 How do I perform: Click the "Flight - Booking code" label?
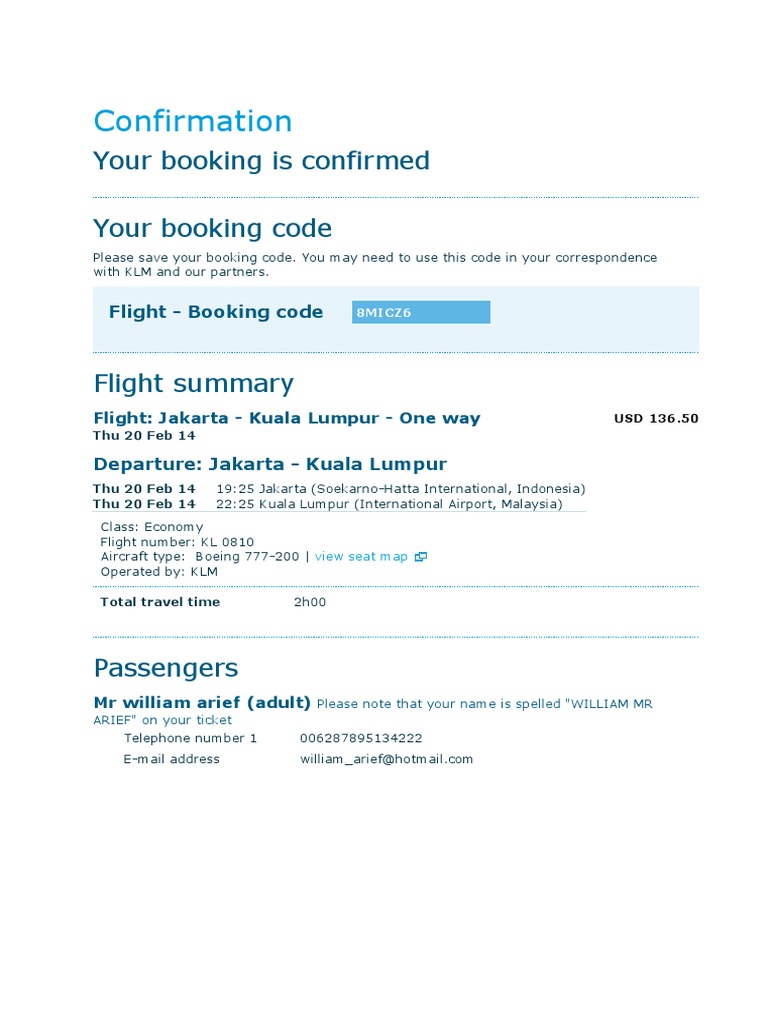tap(216, 312)
